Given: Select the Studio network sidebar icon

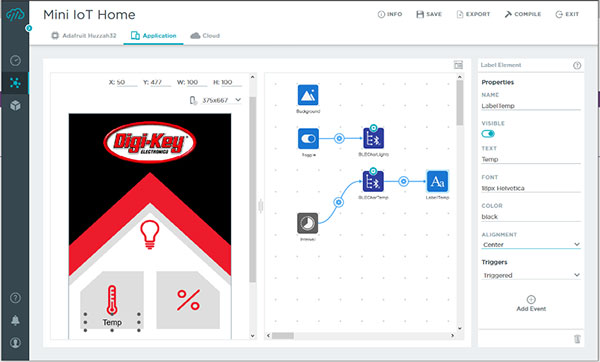Looking at the screenshot, I should pos(15,83).
